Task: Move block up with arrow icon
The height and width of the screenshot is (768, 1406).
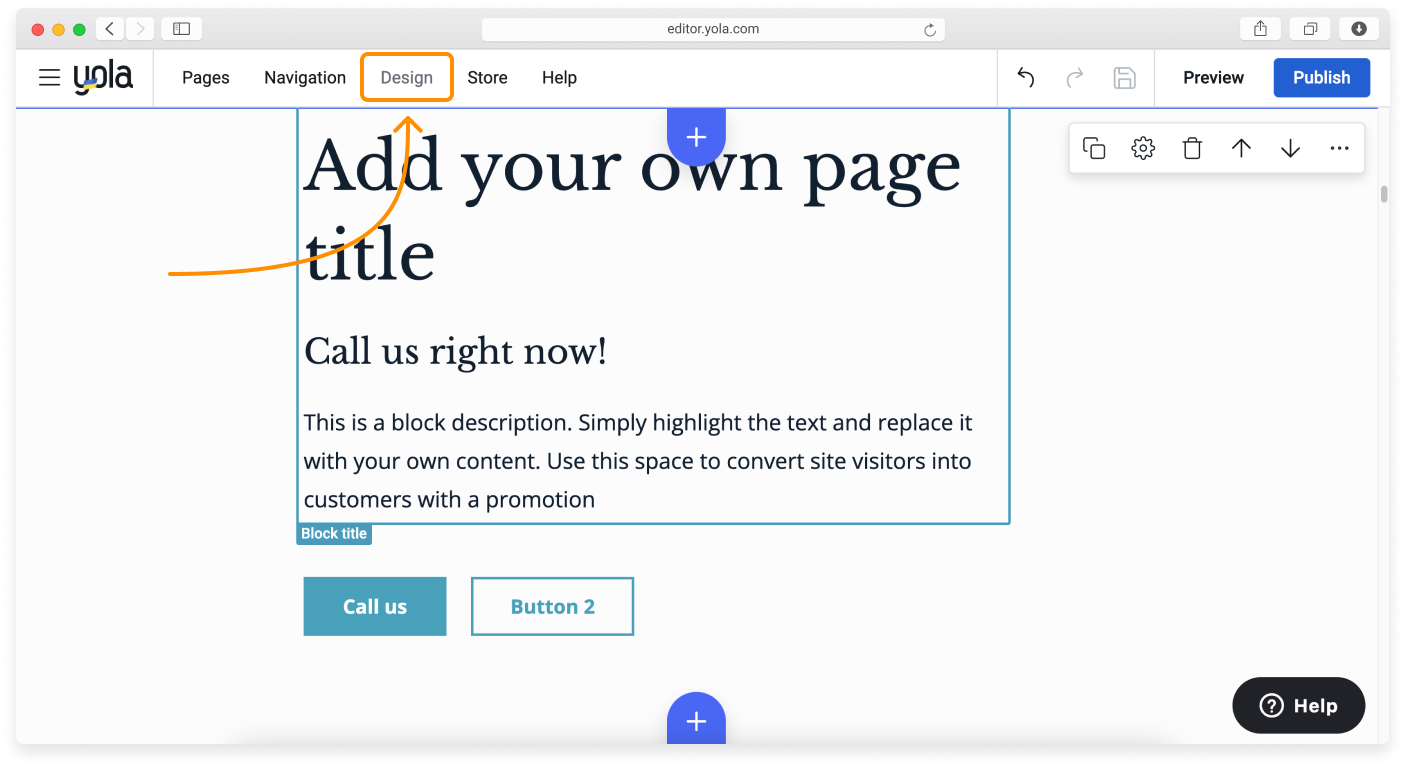Action: pyautogui.click(x=1241, y=149)
